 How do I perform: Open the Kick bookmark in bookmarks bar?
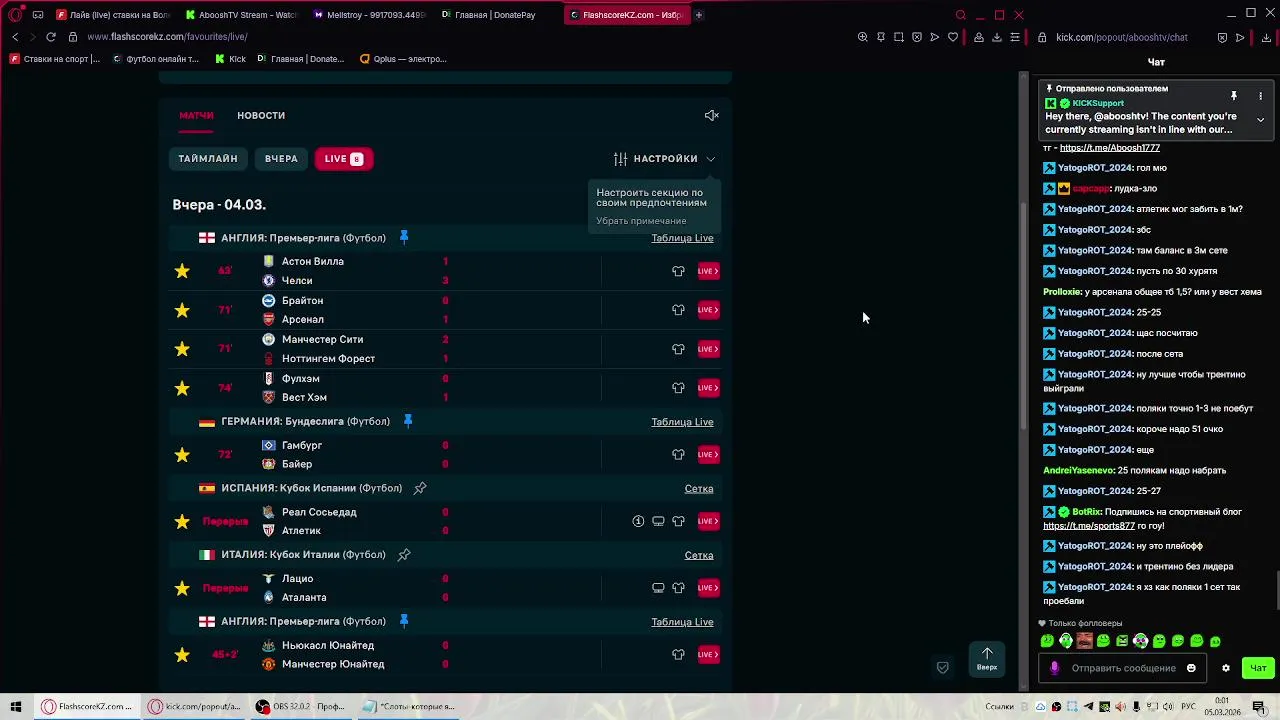tap(230, 59)
